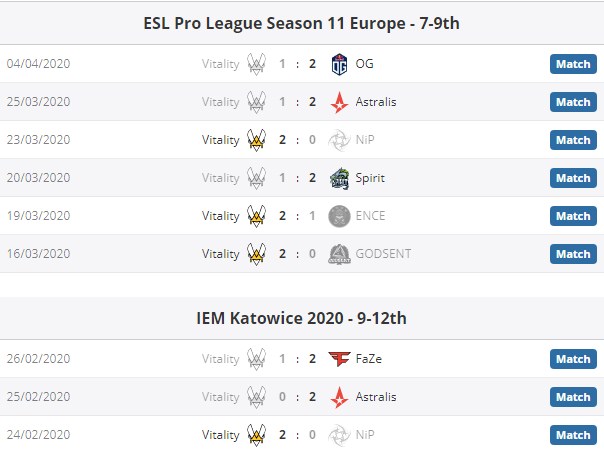Click the FaZe team logo icon
604x452 pixels.
pyautogui.click(x=340, y=359)
